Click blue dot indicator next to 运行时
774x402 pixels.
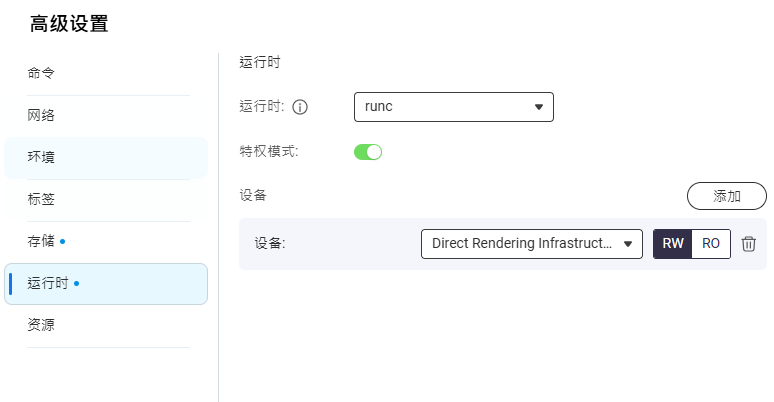click(76, 283)
